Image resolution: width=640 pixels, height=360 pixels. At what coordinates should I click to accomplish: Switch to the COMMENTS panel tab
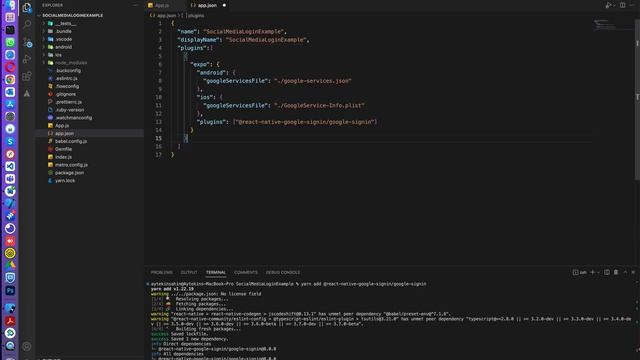(x=246, y=272)
